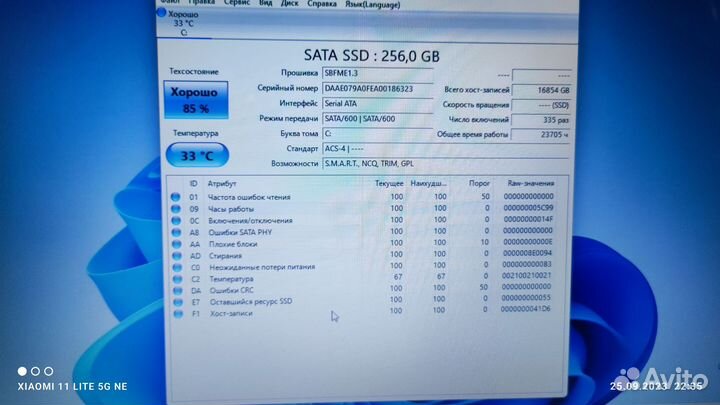Click the 33 °C temperature button
The height and width of the screenshot is (405, 720).
click(x=197, y=155)
